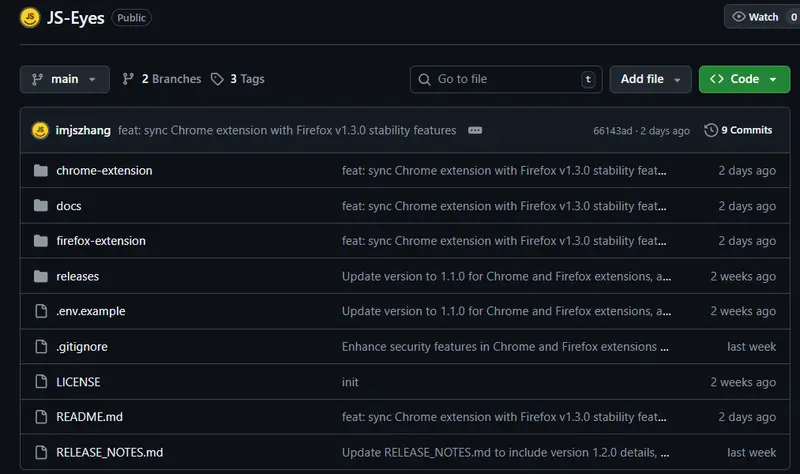The image size is (800, 474).
Task: Click the docs folder icon
Action: (x=41, y=206)
